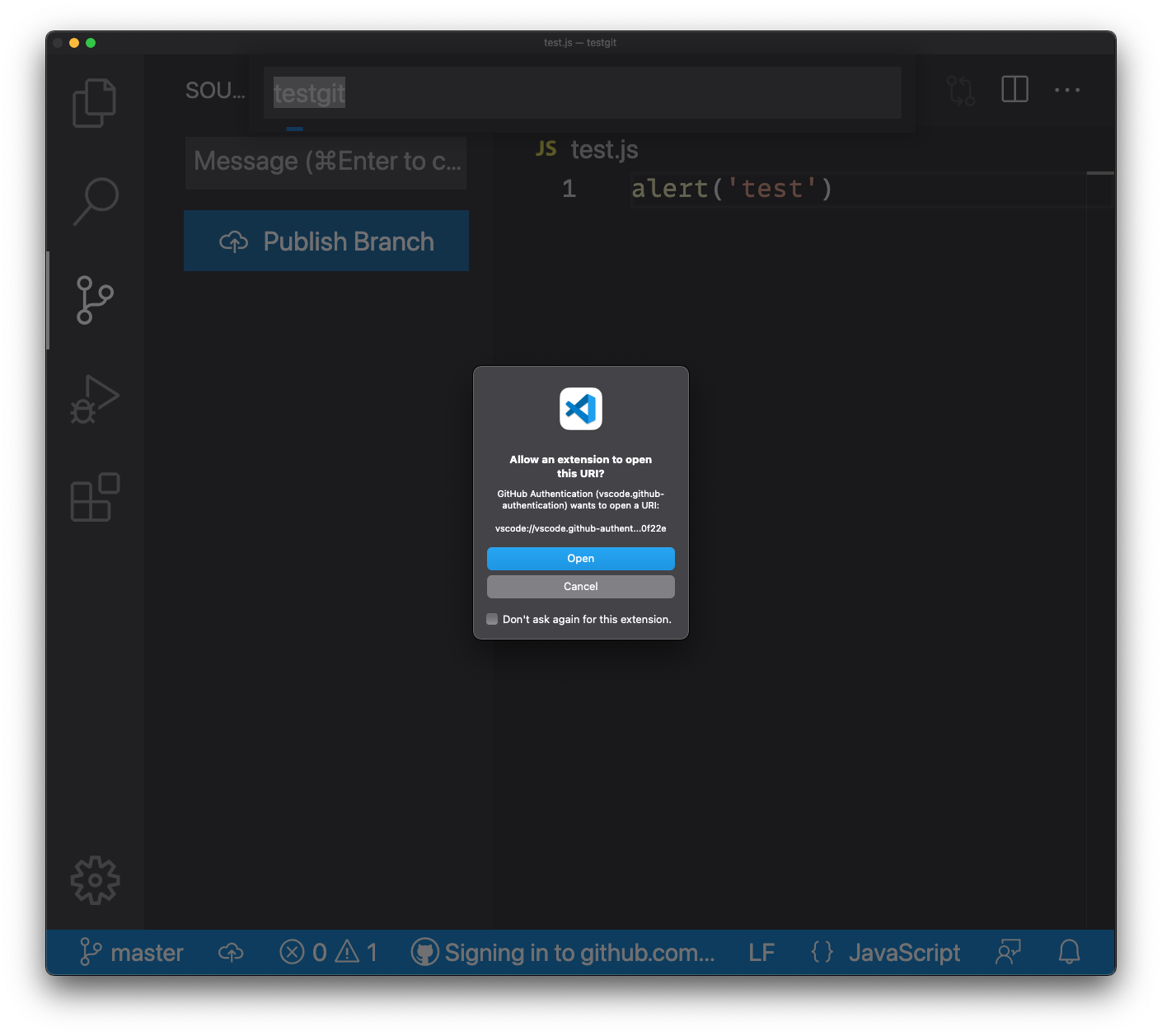Open the Source Control more actions menu
Screen dimensions: 1162x1036
[x=1066, y=89]
